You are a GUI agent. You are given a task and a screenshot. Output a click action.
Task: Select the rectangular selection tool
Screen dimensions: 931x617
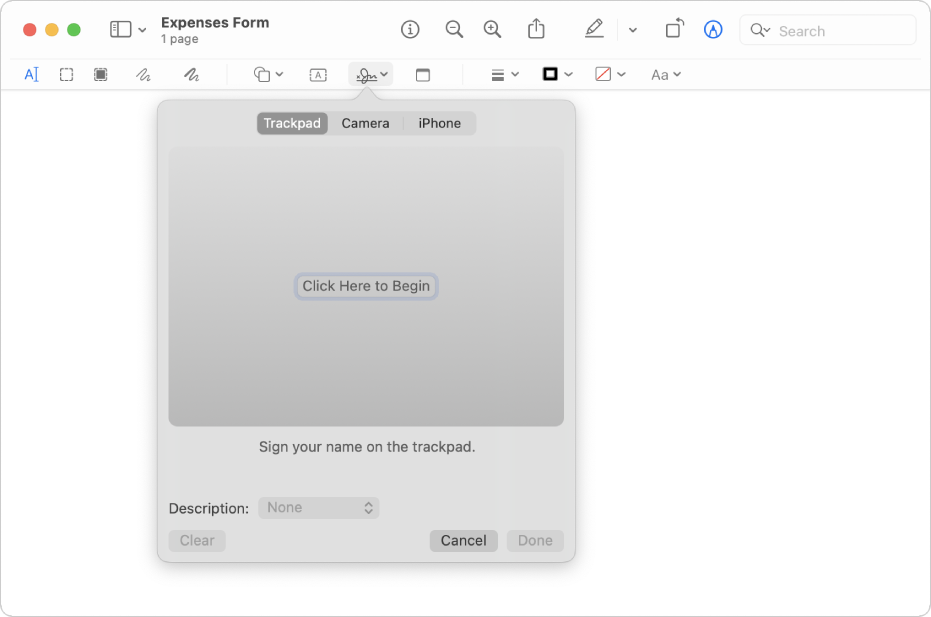coord(66,73)
